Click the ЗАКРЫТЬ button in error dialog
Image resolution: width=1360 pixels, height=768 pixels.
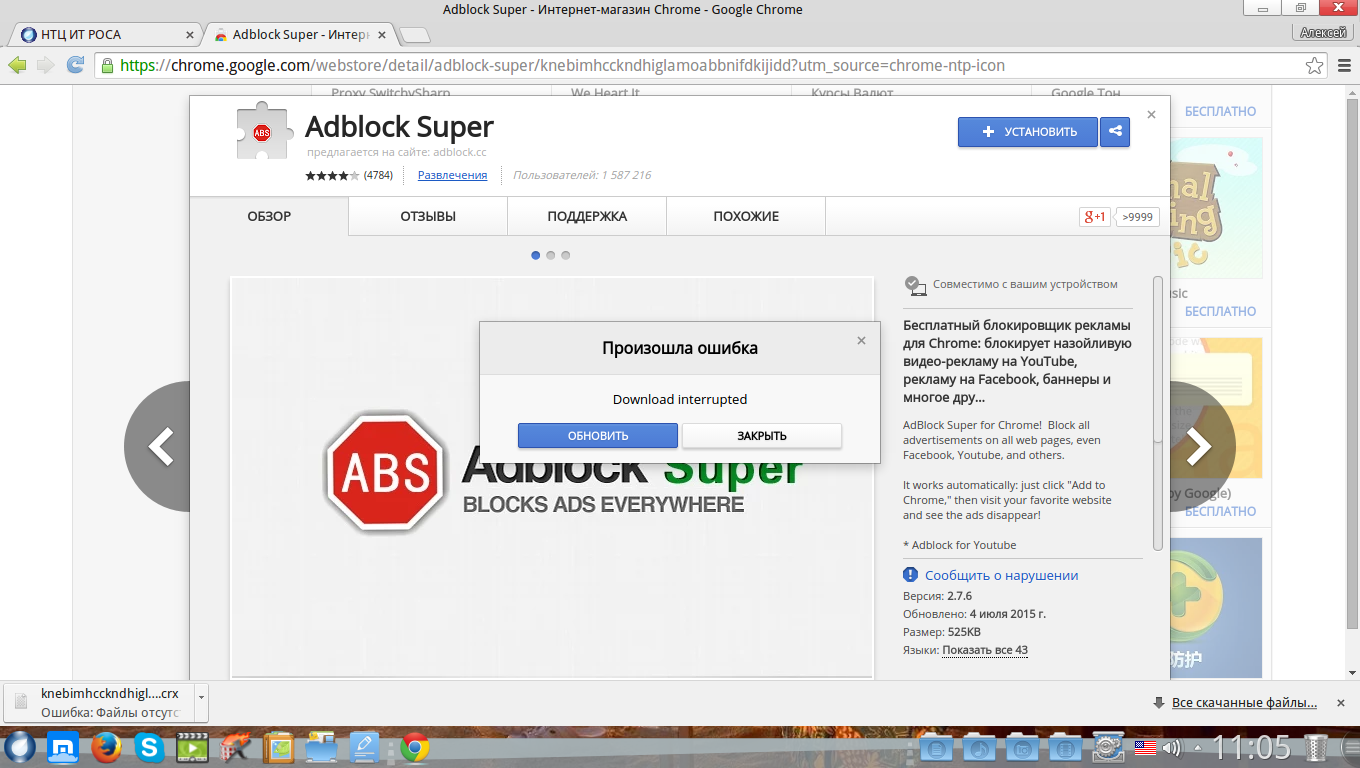point(762,435)
